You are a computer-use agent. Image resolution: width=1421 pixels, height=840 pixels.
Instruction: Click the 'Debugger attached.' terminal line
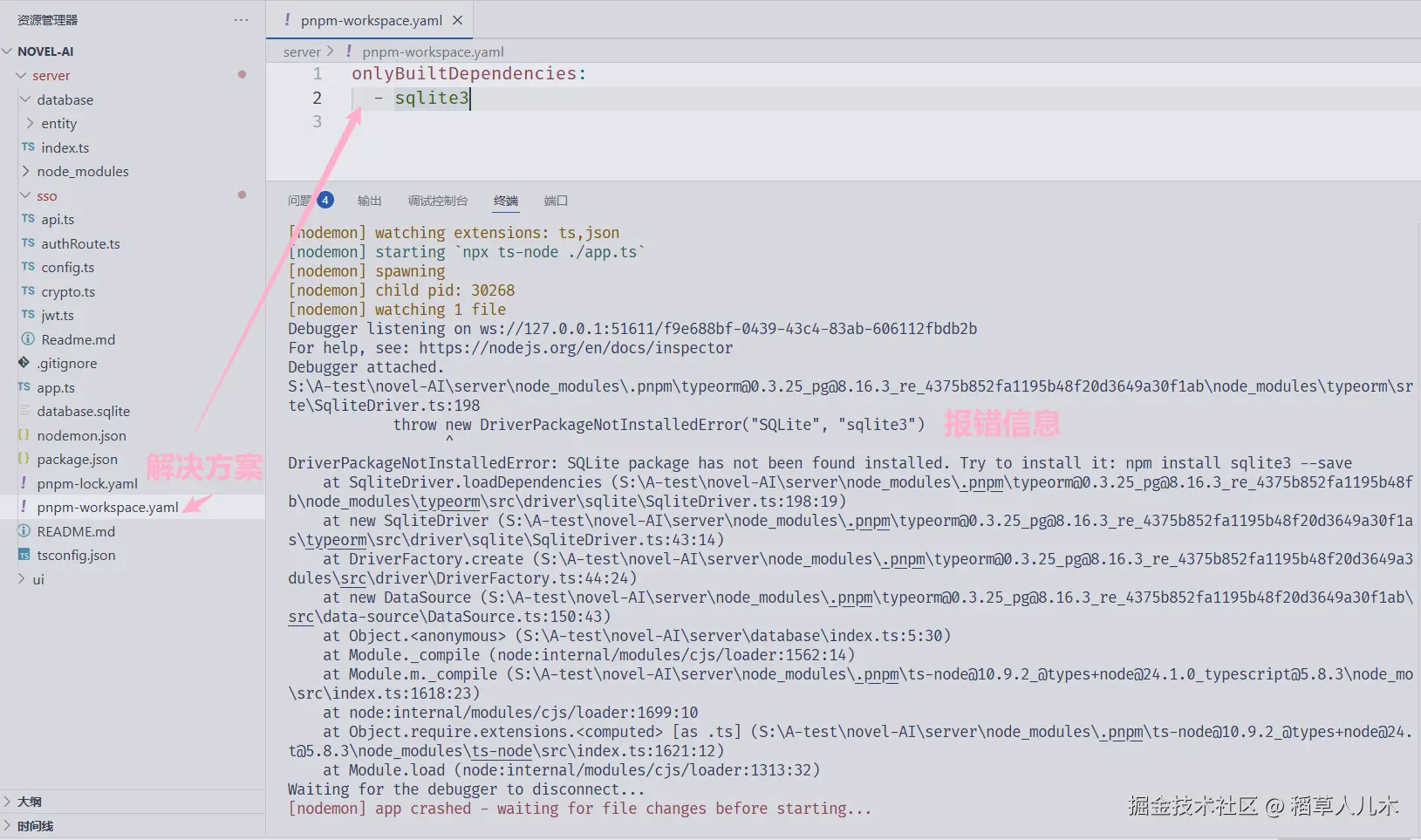click(x=366, y=367)
